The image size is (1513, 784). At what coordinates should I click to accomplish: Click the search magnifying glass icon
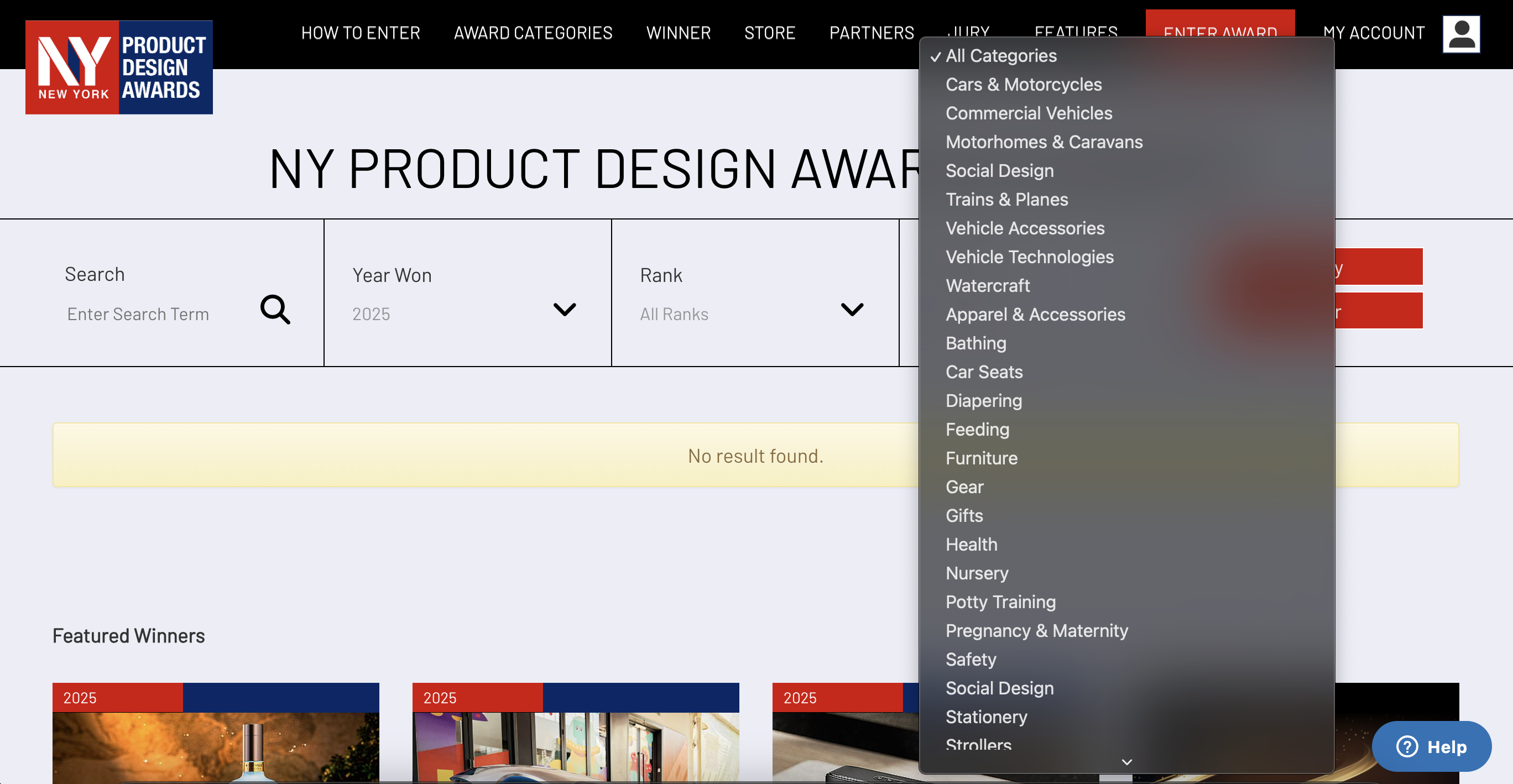[x=275, y=310]
